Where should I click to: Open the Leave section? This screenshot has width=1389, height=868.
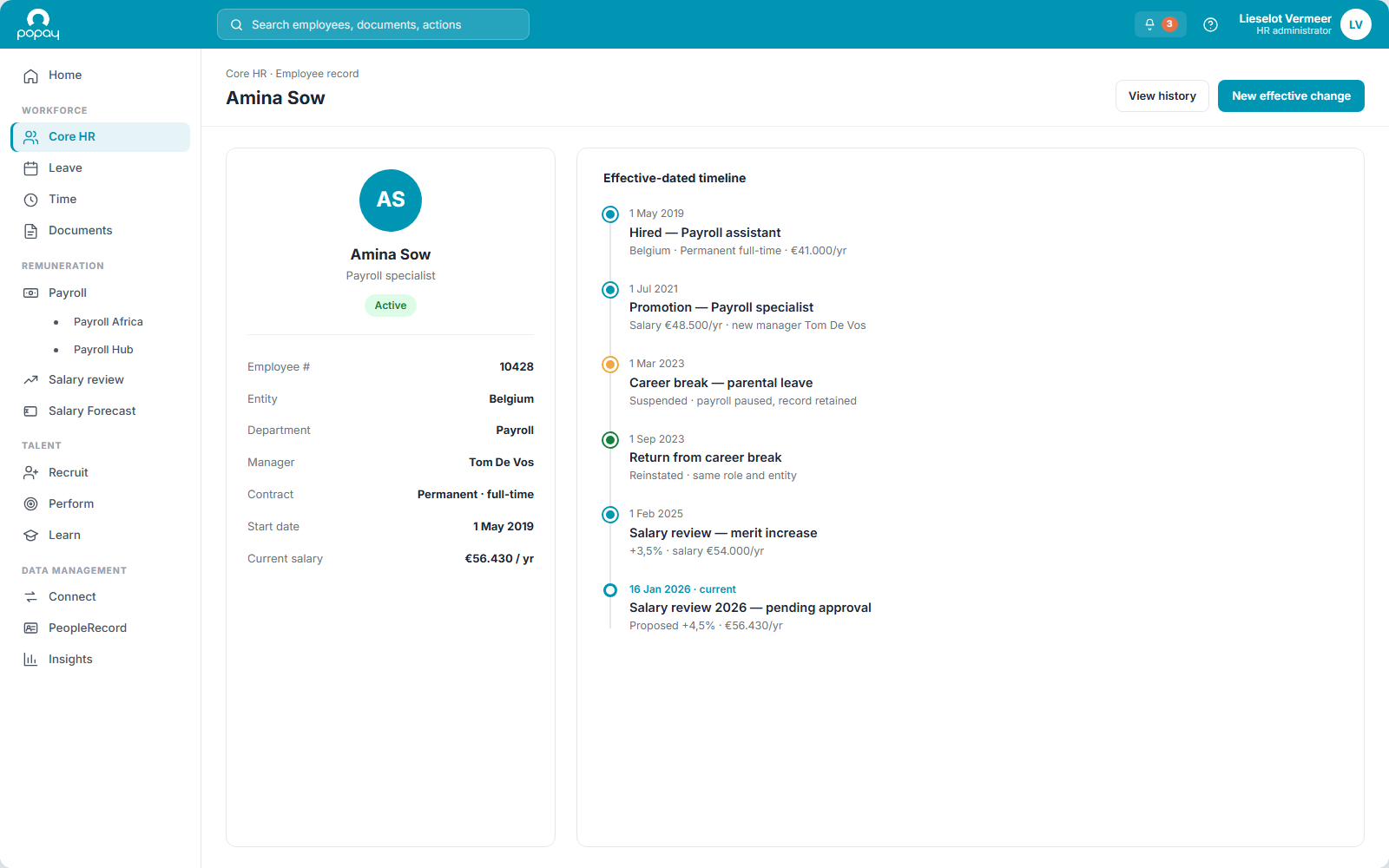click(100, 168)
